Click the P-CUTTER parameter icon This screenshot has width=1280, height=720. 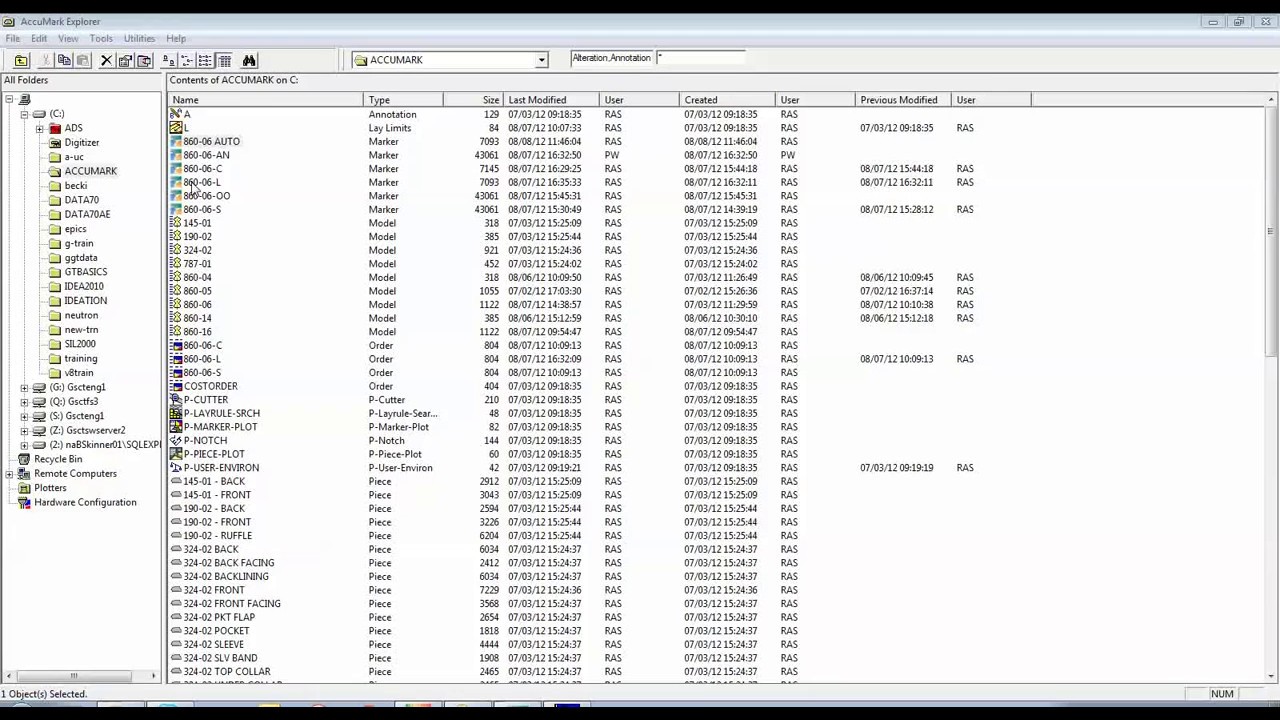tap(176, 400)
